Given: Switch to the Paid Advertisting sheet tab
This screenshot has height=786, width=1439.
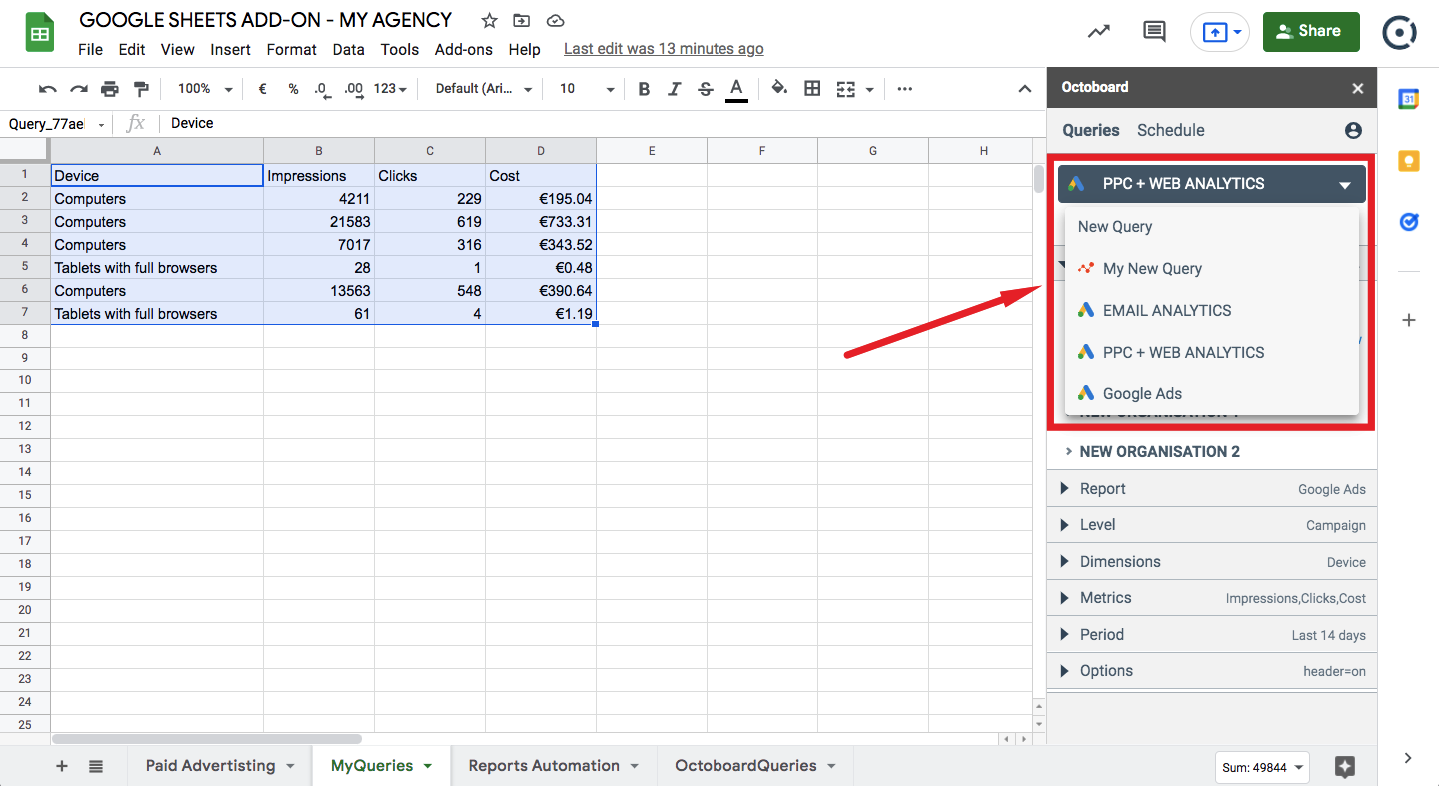Looking at the screenshot, I should point(220,766).
